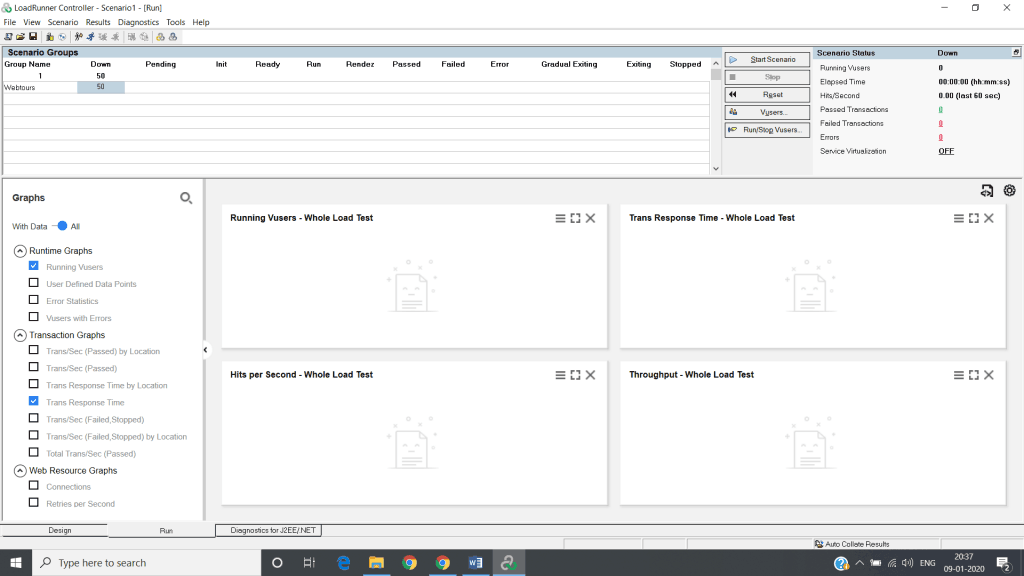1024x576 pixels.
Task: Toggle the With Data / All switch
Action: click(x=60, y=226)
